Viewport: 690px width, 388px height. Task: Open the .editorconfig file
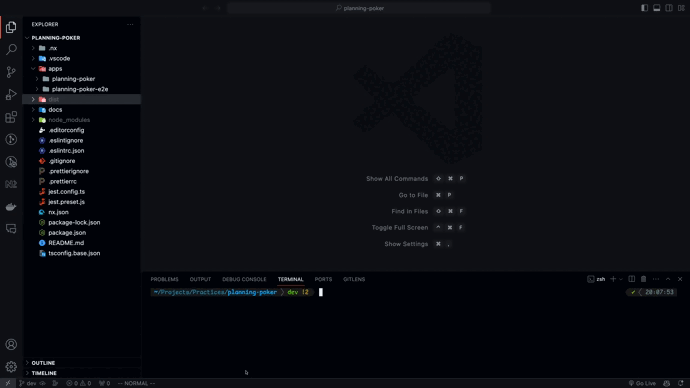[82, 130]
